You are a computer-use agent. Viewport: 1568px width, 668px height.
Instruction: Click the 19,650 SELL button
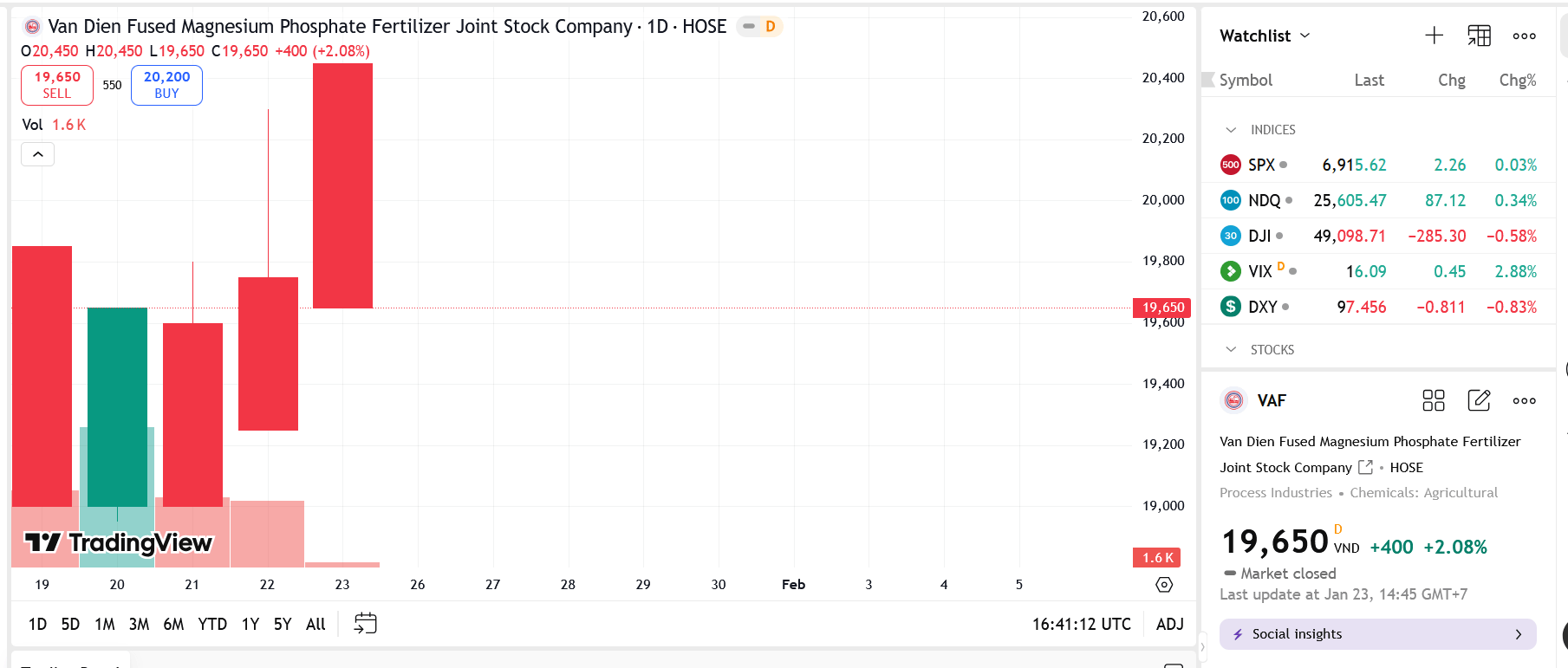pyautogui.click(x=57, y=85)
